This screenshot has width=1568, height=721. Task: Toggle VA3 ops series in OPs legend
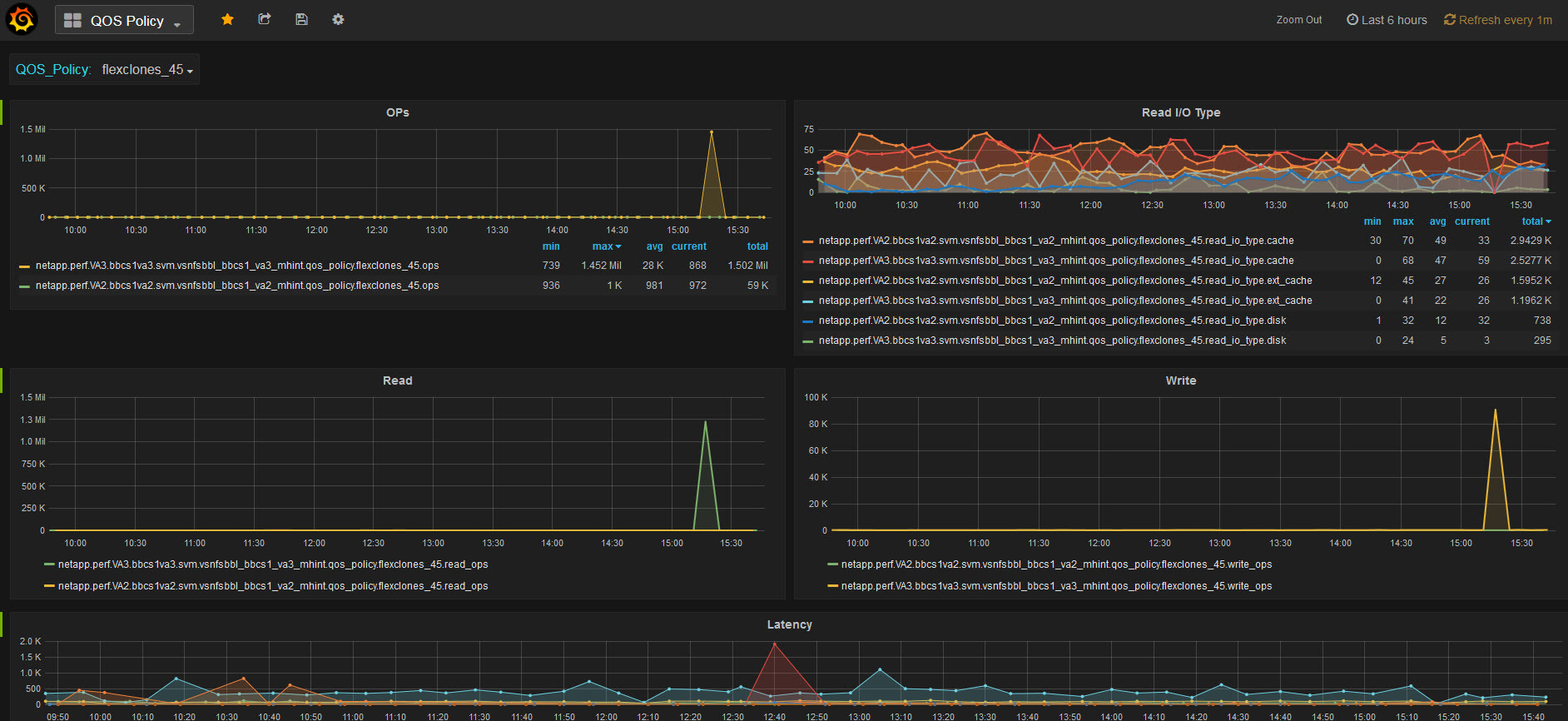(236, 266)
